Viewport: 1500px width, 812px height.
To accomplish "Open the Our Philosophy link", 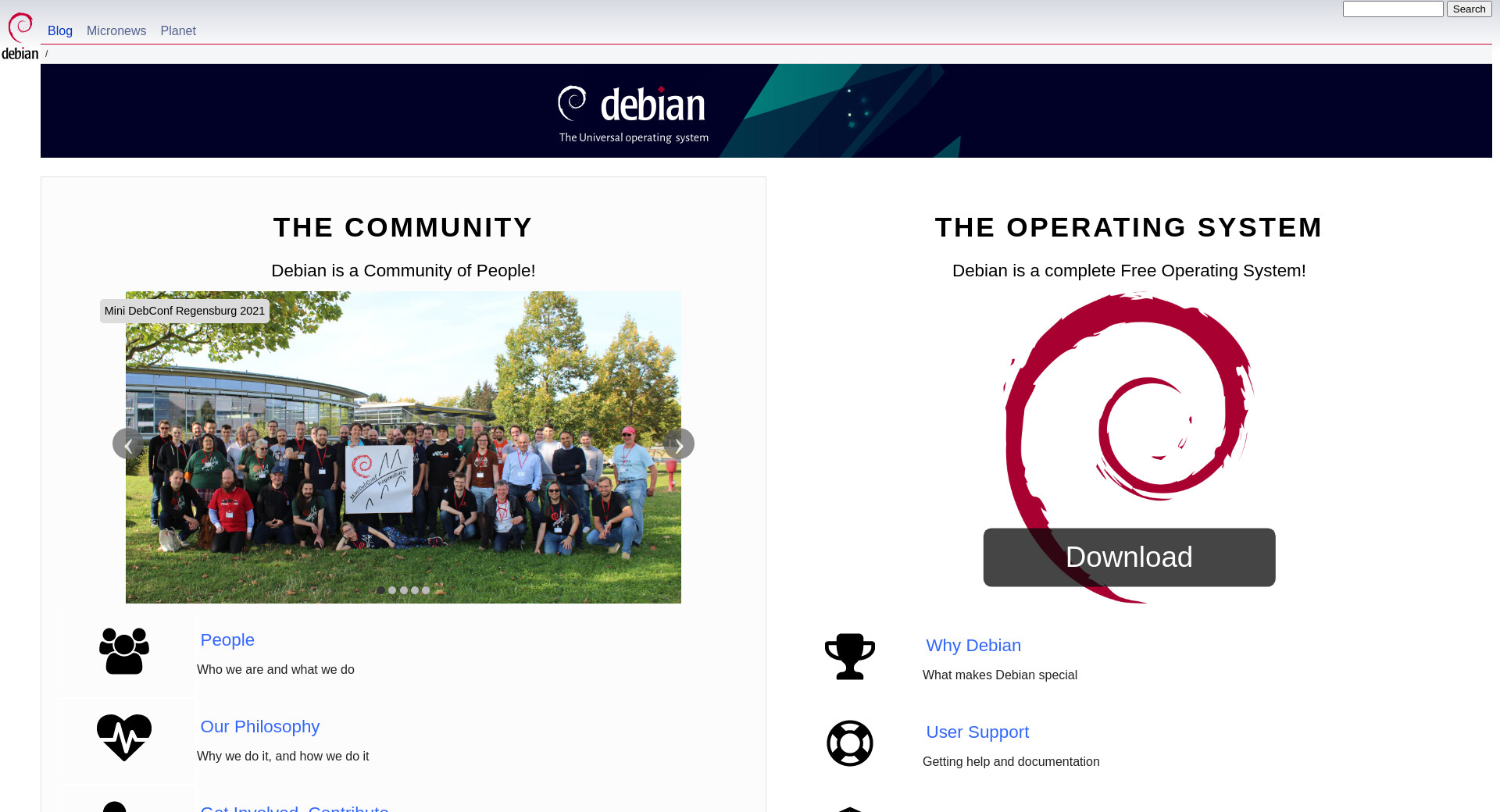I will point(260,727).
